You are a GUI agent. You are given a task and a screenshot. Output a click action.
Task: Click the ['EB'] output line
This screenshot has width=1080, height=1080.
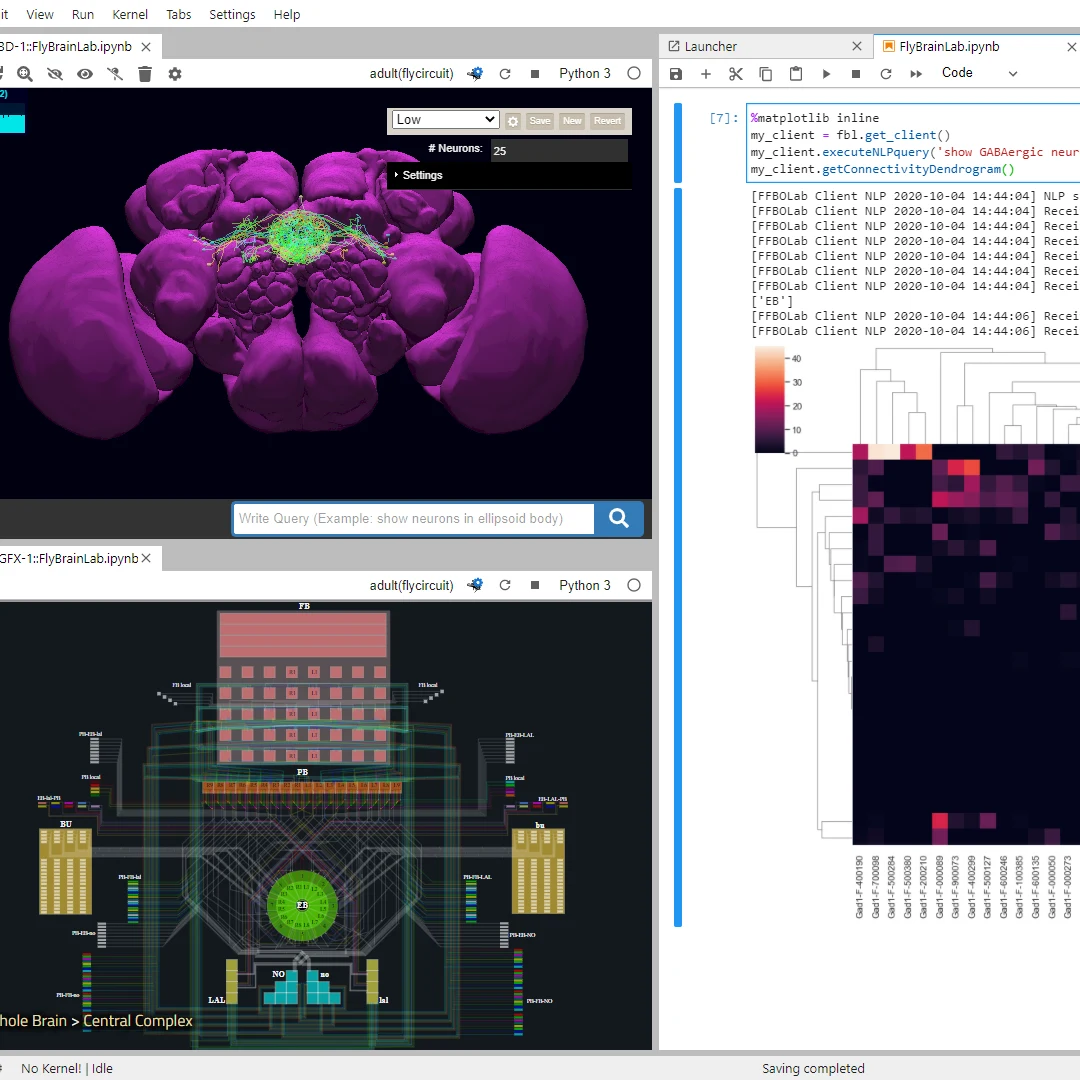click(772, 301)
